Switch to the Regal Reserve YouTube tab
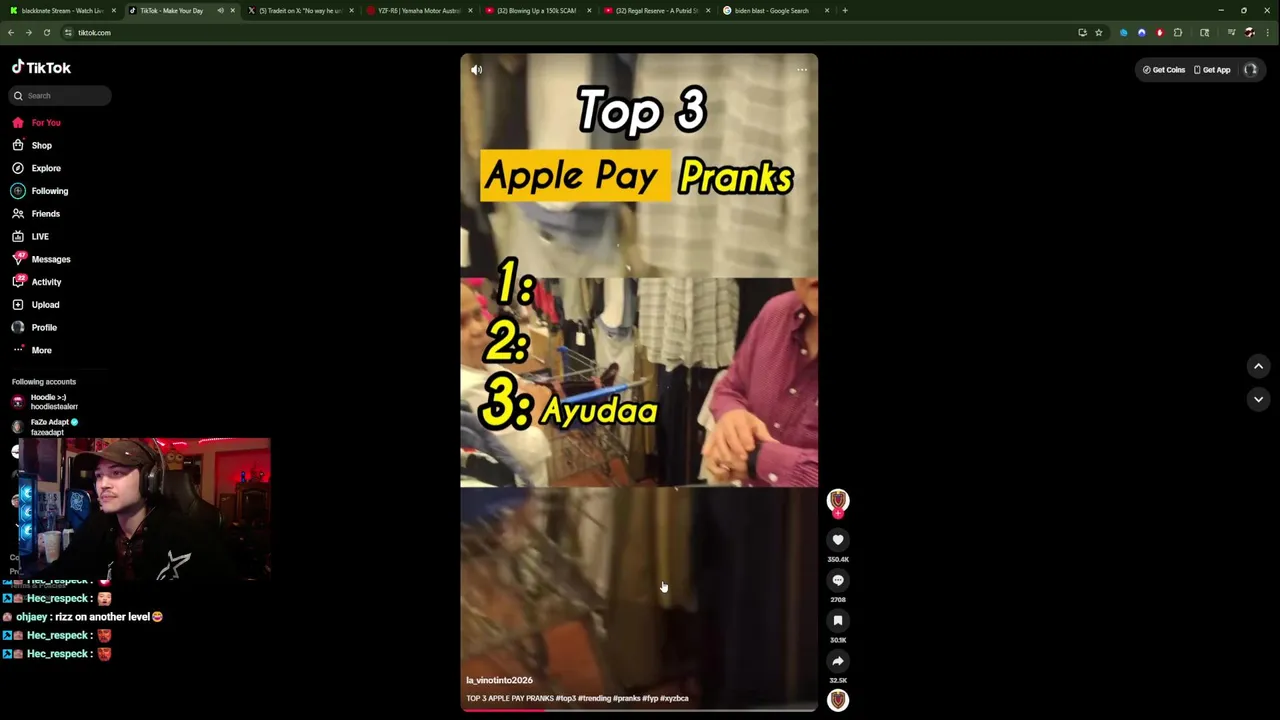This screenshot has width=1280, height=720. pos(657,11)
